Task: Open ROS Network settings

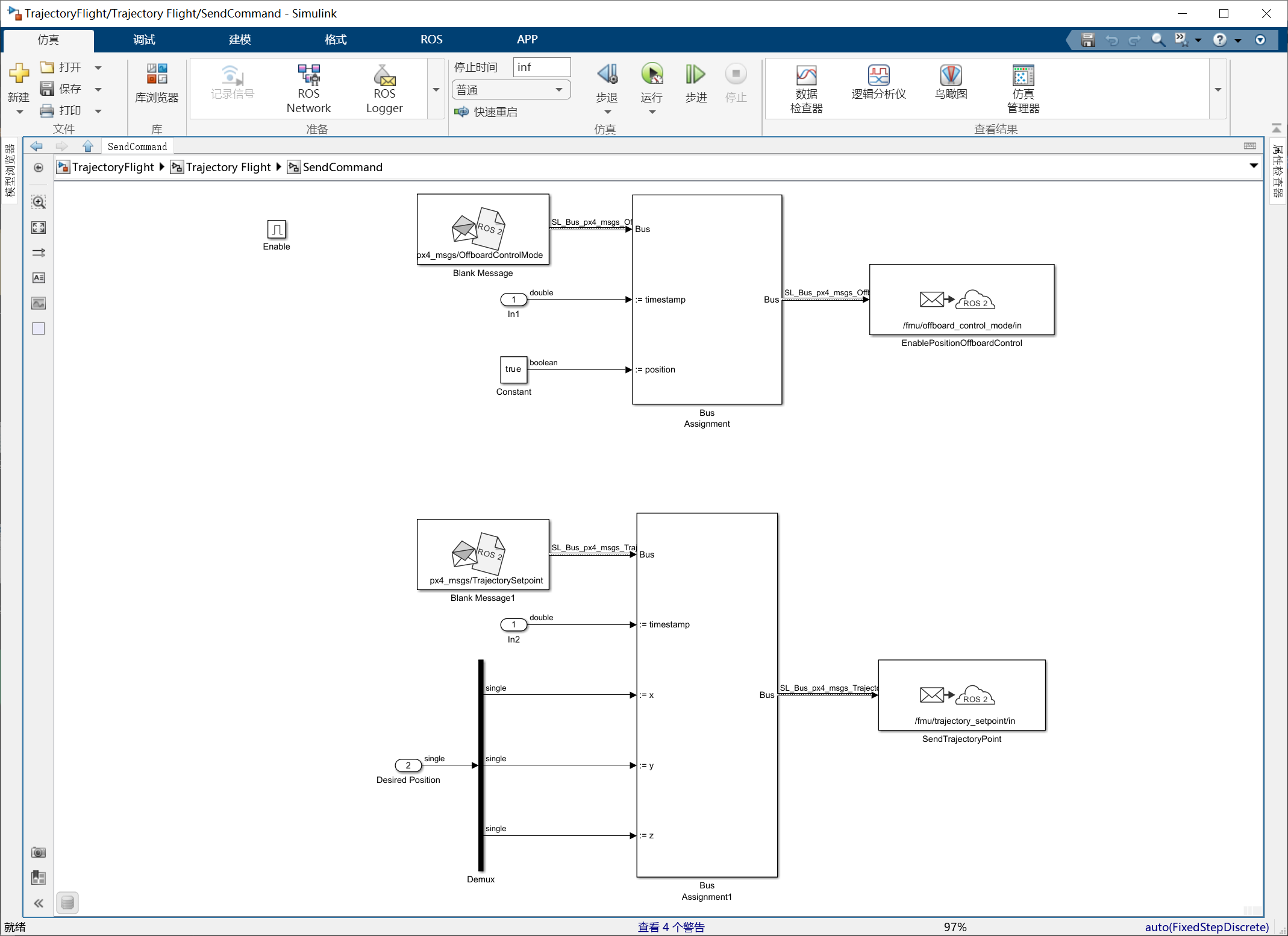Action: [308, 89]
